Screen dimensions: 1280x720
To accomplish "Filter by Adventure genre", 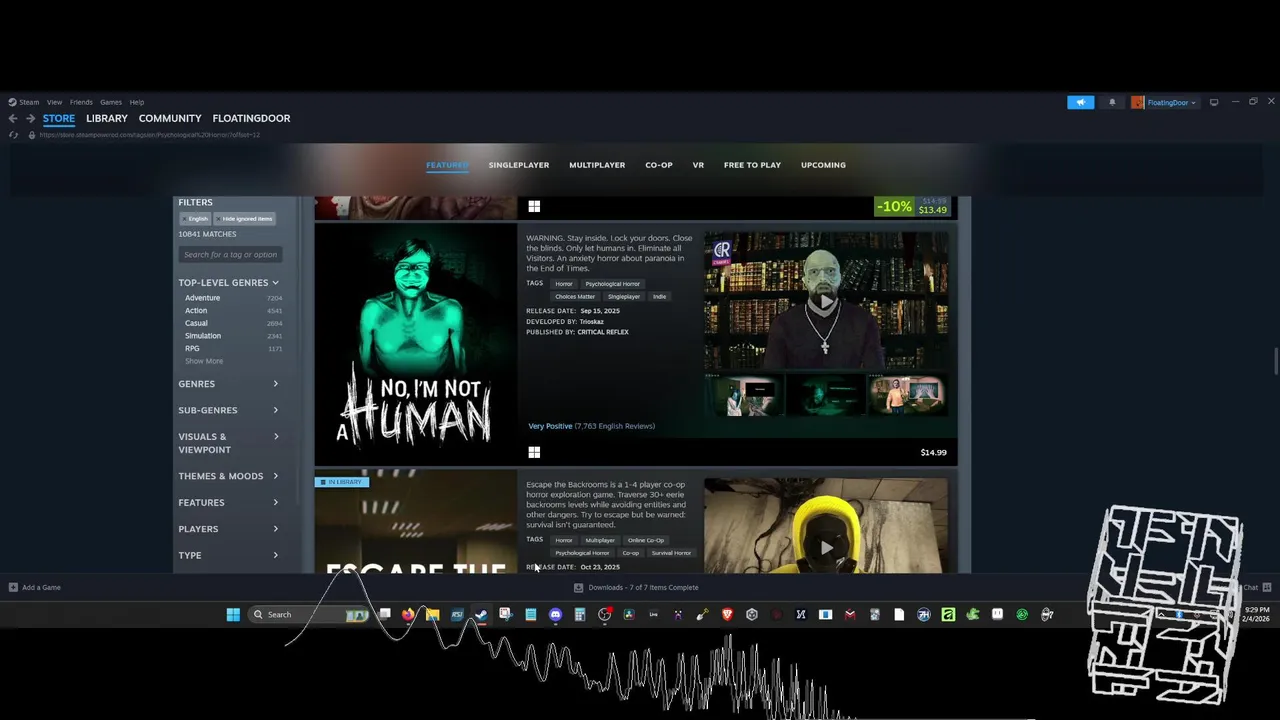I will pos(202,298).
